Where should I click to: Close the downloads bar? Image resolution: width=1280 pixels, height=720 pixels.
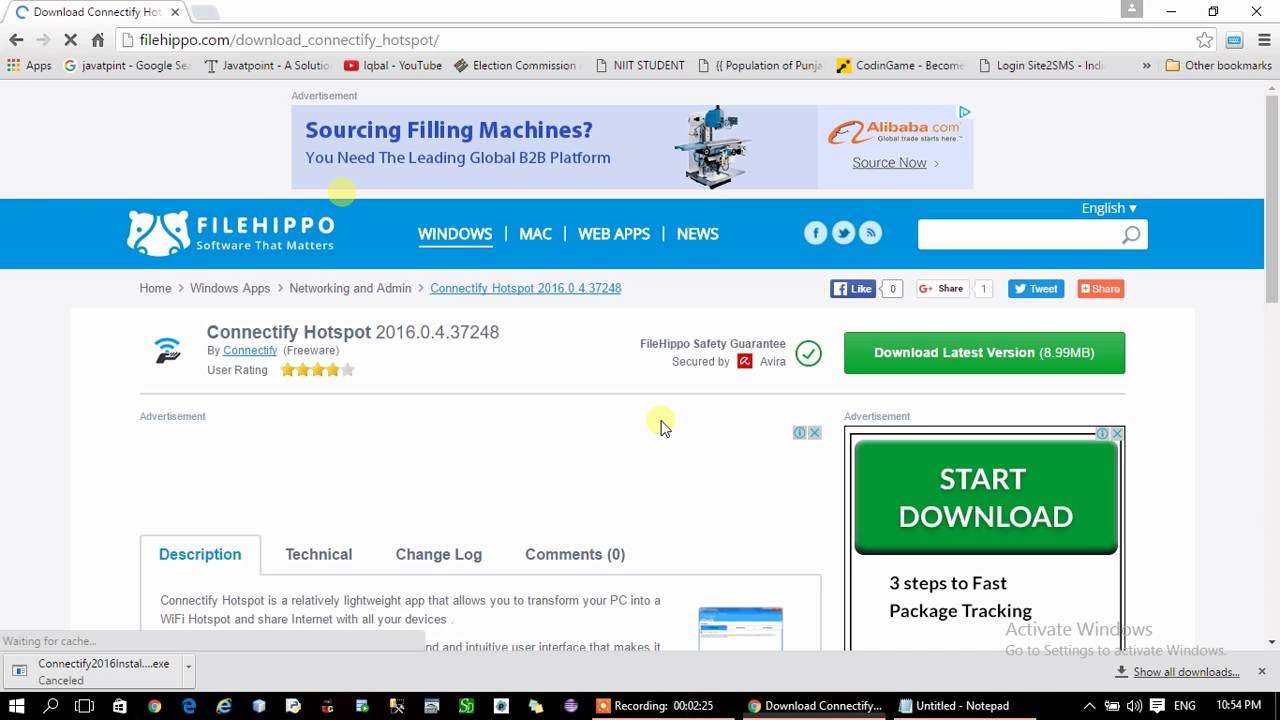[x=1262, y=671]
